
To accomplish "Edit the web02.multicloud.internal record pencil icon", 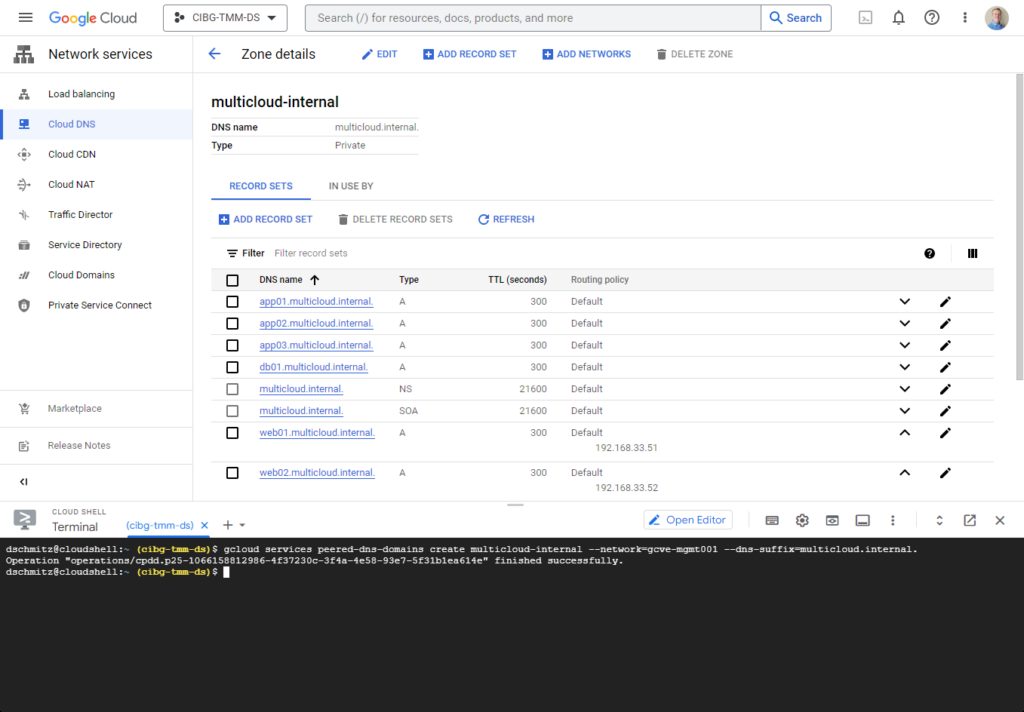I will click(945, 473).
